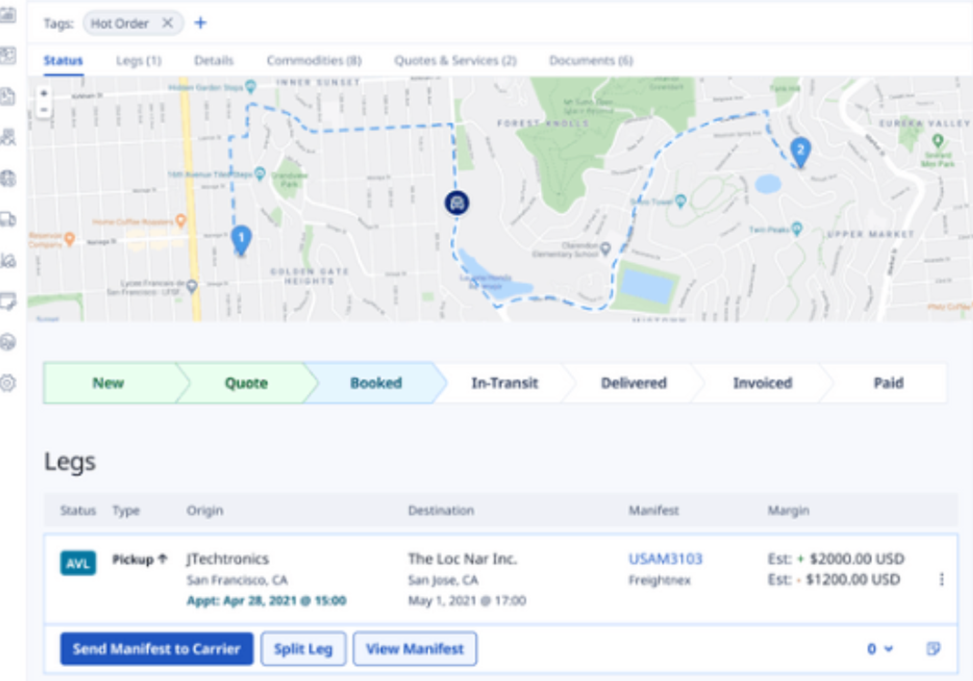Go to the Commodities (8) tab

[313, 61]
